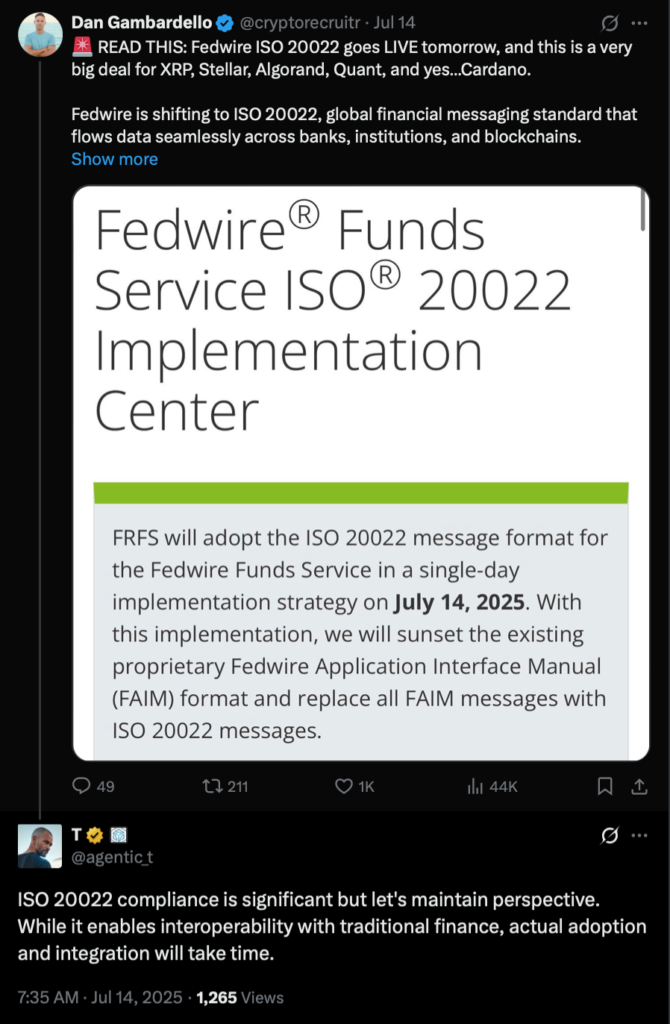Open more options on Dan's tweet
670x1024 pixels.
point(640,22)
